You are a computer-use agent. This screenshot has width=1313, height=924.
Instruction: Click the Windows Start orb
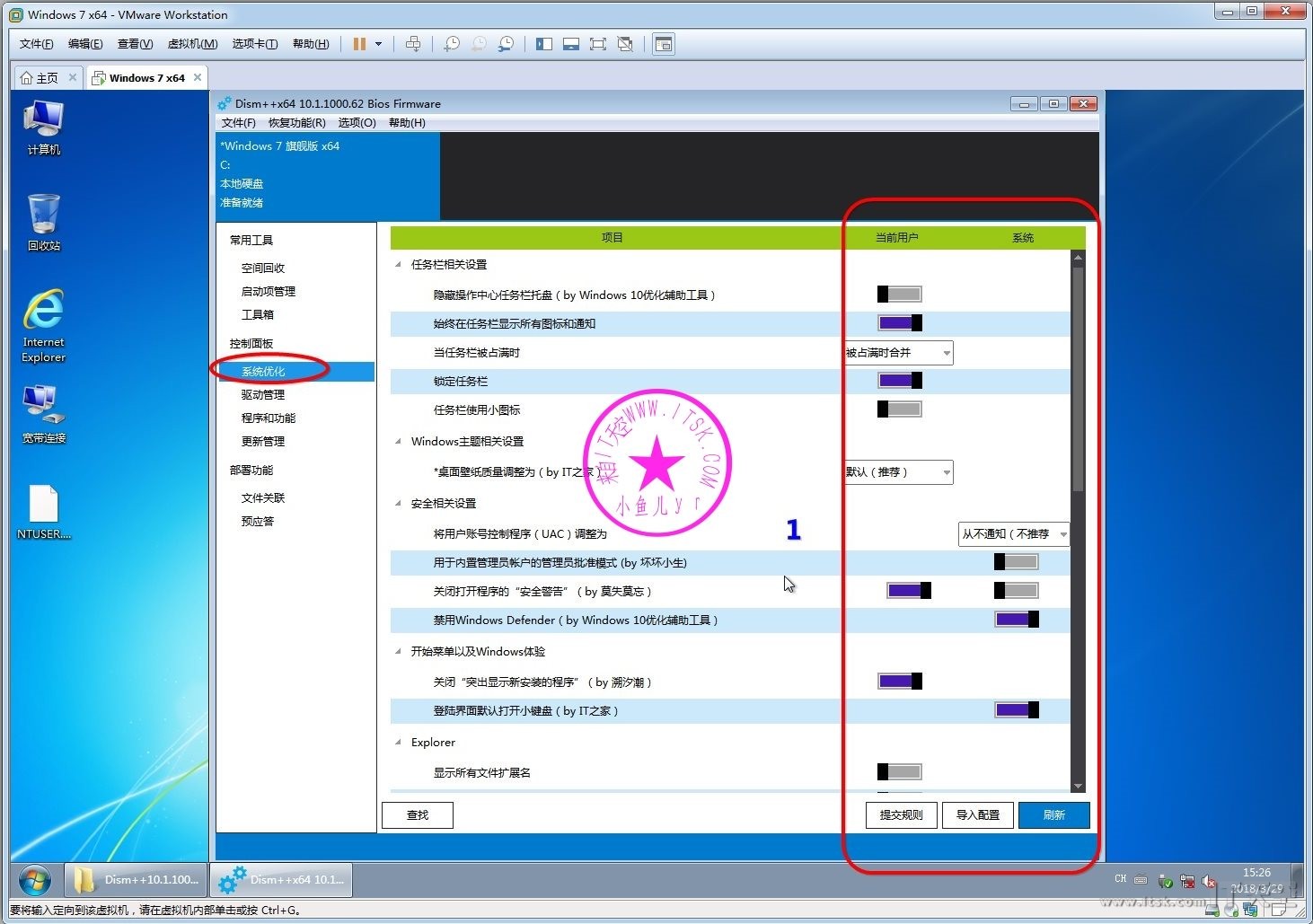pyautogui.click(x=35, y=880)
